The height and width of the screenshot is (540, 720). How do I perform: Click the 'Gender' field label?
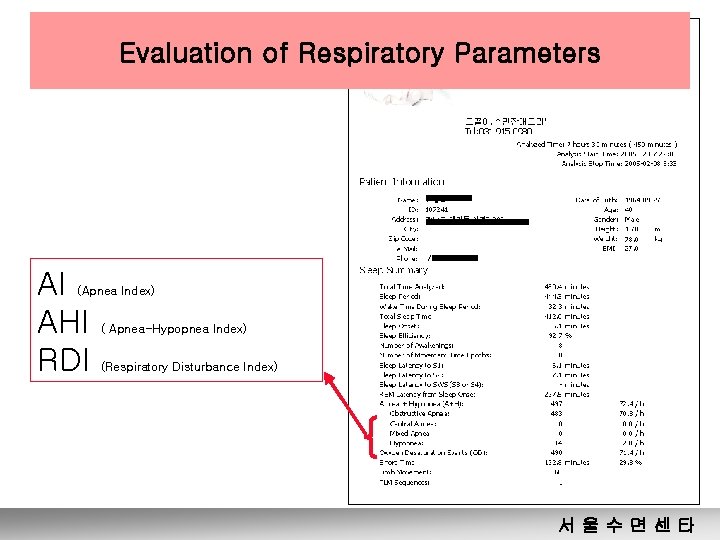click(x=606, y=219)
